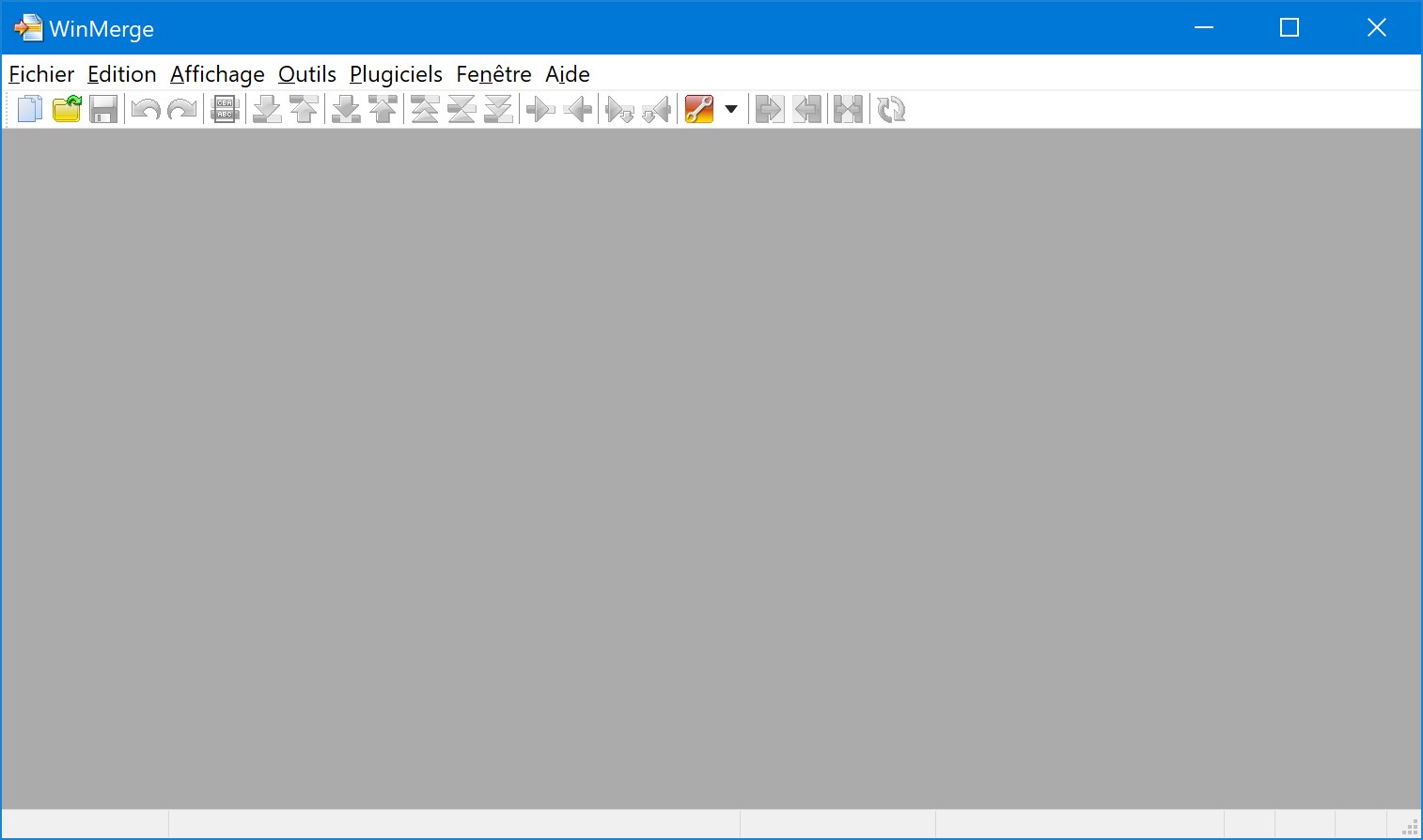
Task: Open the Plugiciels menu
Action: tap(396, 74)
